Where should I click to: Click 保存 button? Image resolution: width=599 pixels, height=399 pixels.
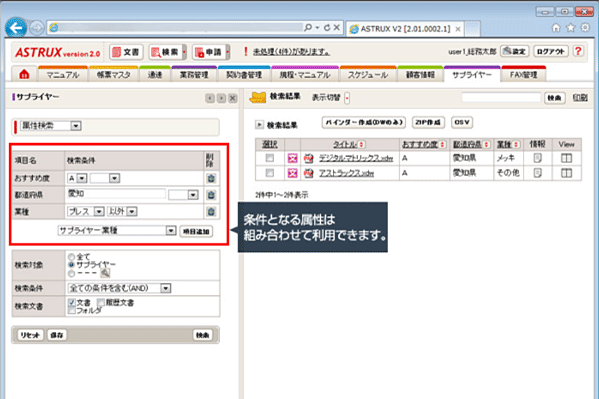(57, 335)
